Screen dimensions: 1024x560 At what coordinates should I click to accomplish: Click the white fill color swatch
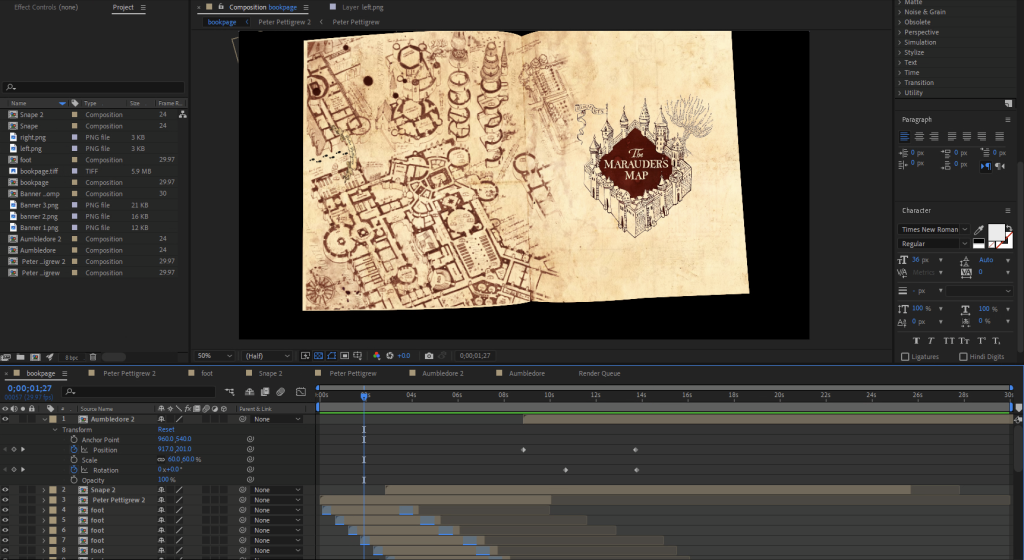pyautogui.click(x=996, y=232)
